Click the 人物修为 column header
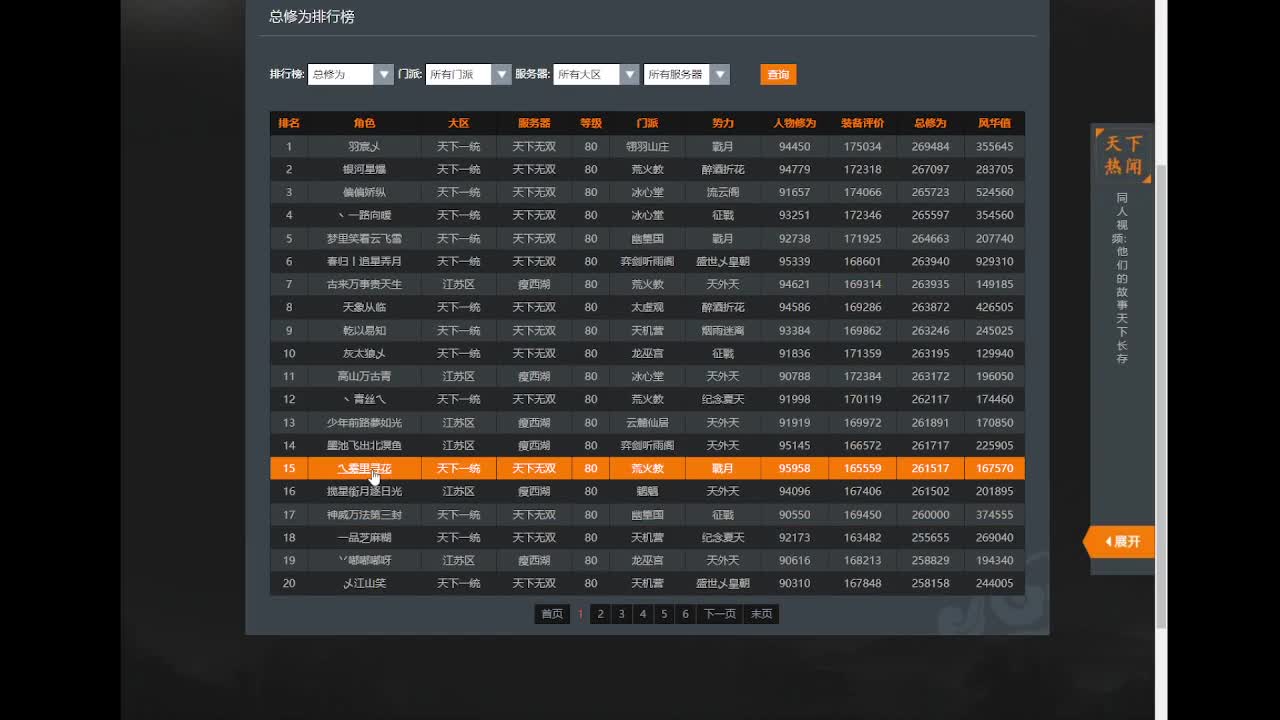The width and height of the screenshot is (1280, 720). tap(794, 123)
